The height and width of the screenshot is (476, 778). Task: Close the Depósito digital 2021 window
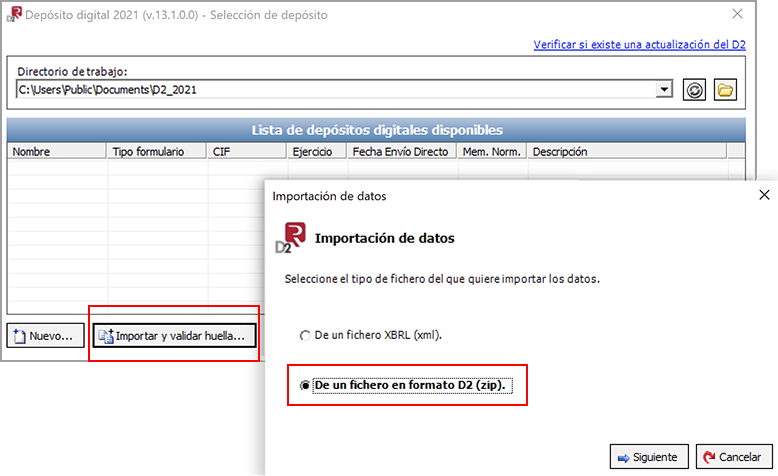pos(737,14)
